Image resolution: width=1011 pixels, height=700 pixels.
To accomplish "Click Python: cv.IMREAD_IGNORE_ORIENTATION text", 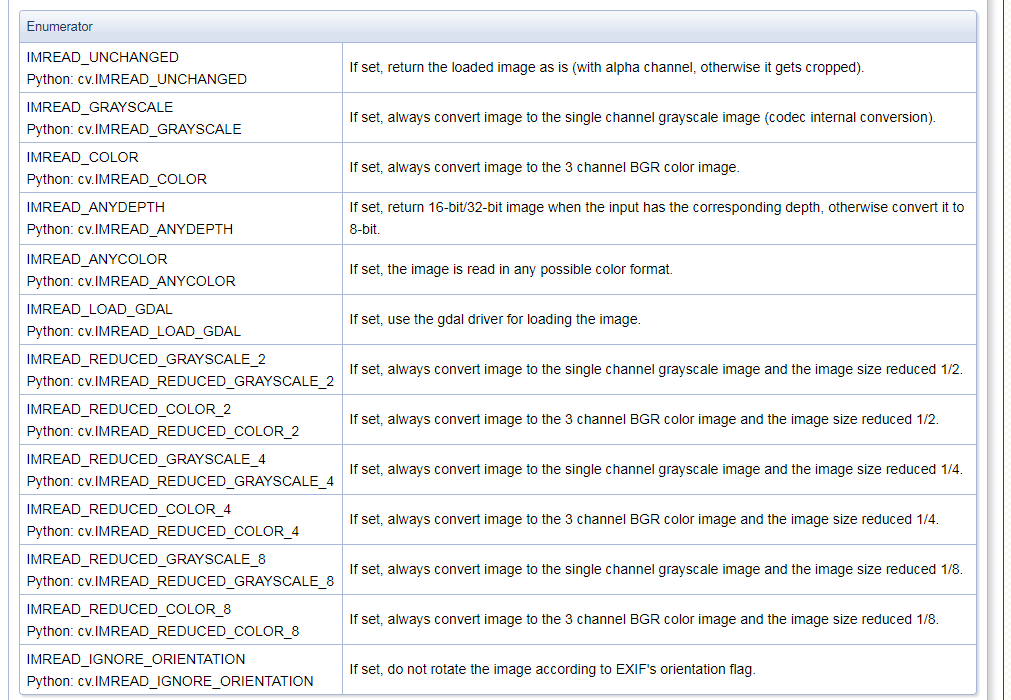I will (x=170, y=681).
